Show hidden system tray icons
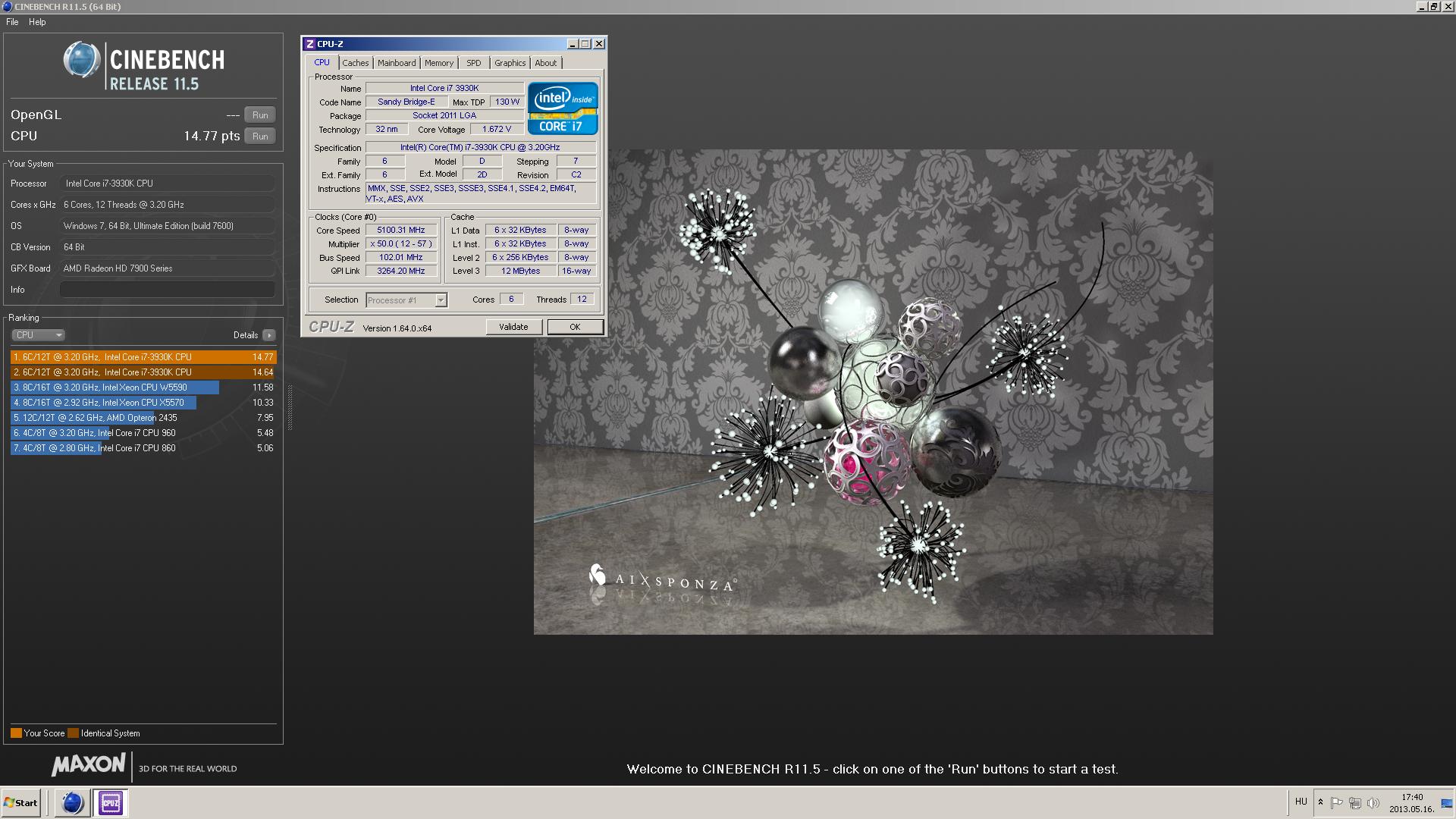 click(x=1320, y=802)
